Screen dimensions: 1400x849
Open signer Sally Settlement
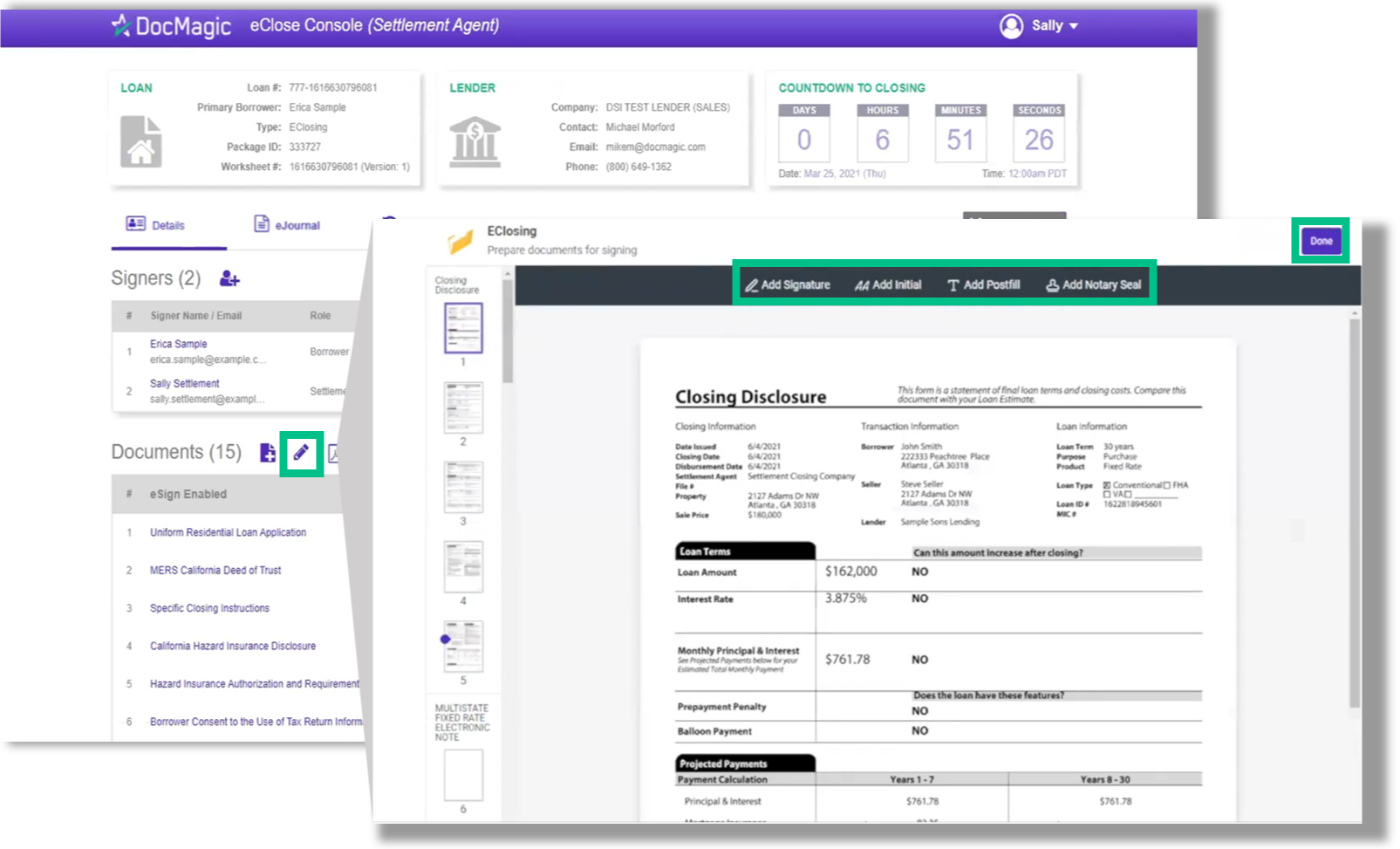coord(184,383)
